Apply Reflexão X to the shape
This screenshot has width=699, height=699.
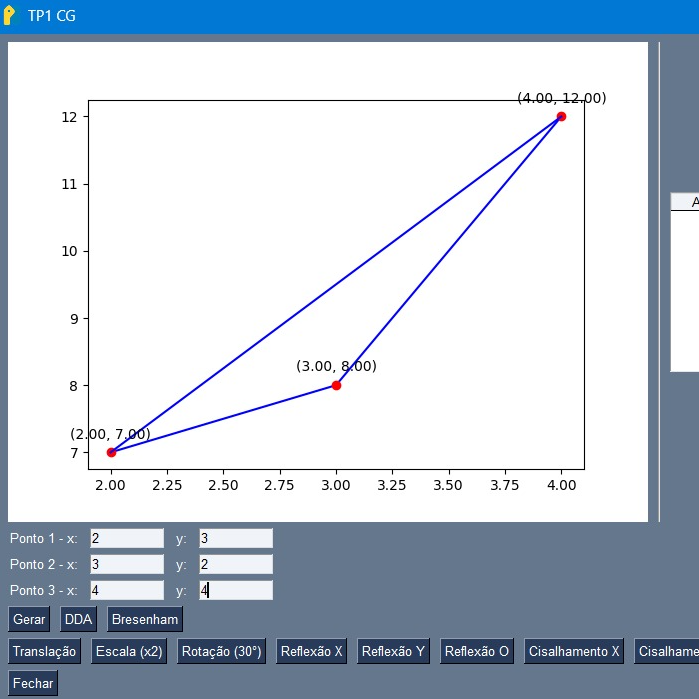point(312,651)
